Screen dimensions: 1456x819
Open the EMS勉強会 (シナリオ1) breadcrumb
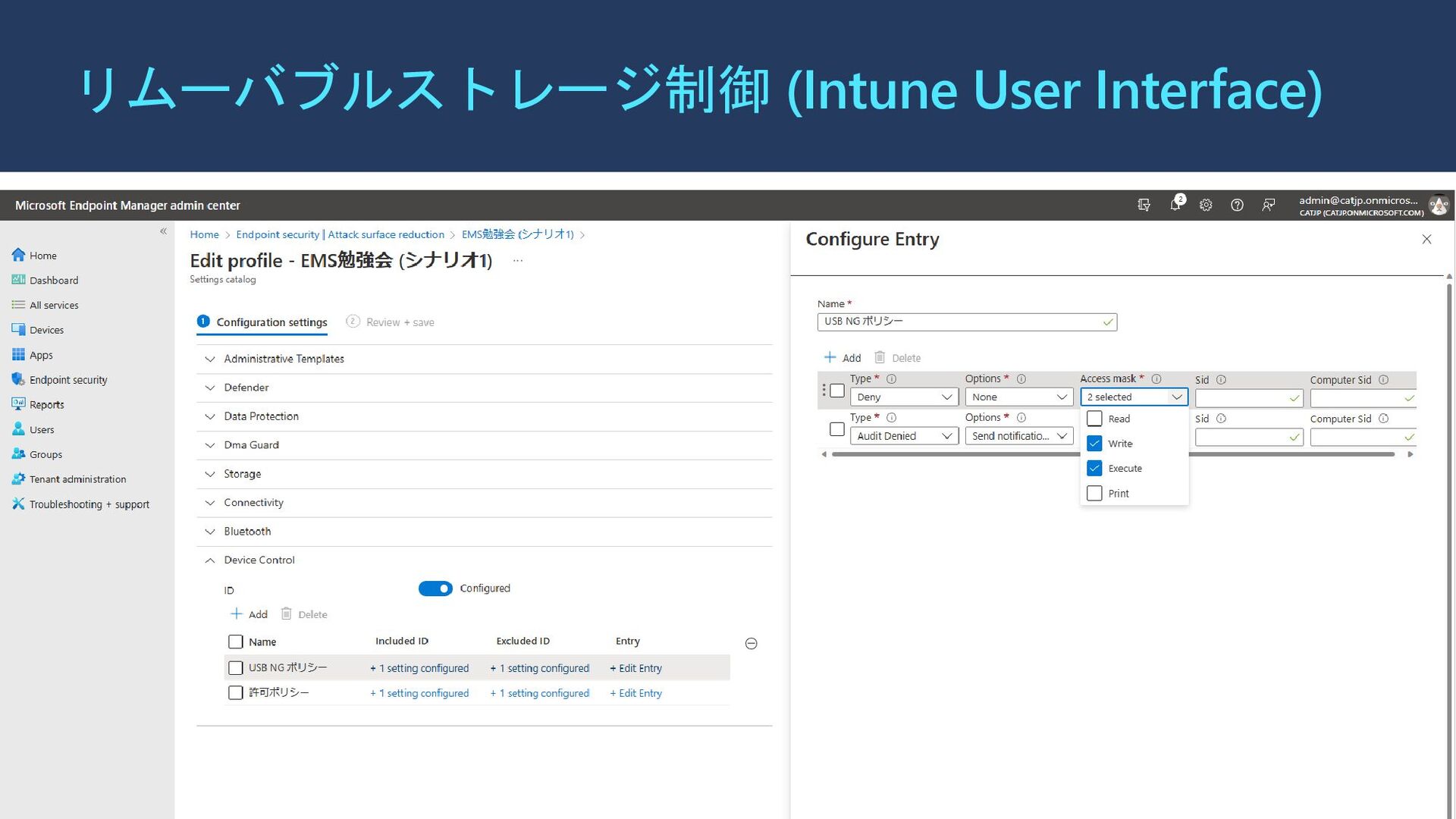point(517,234)
